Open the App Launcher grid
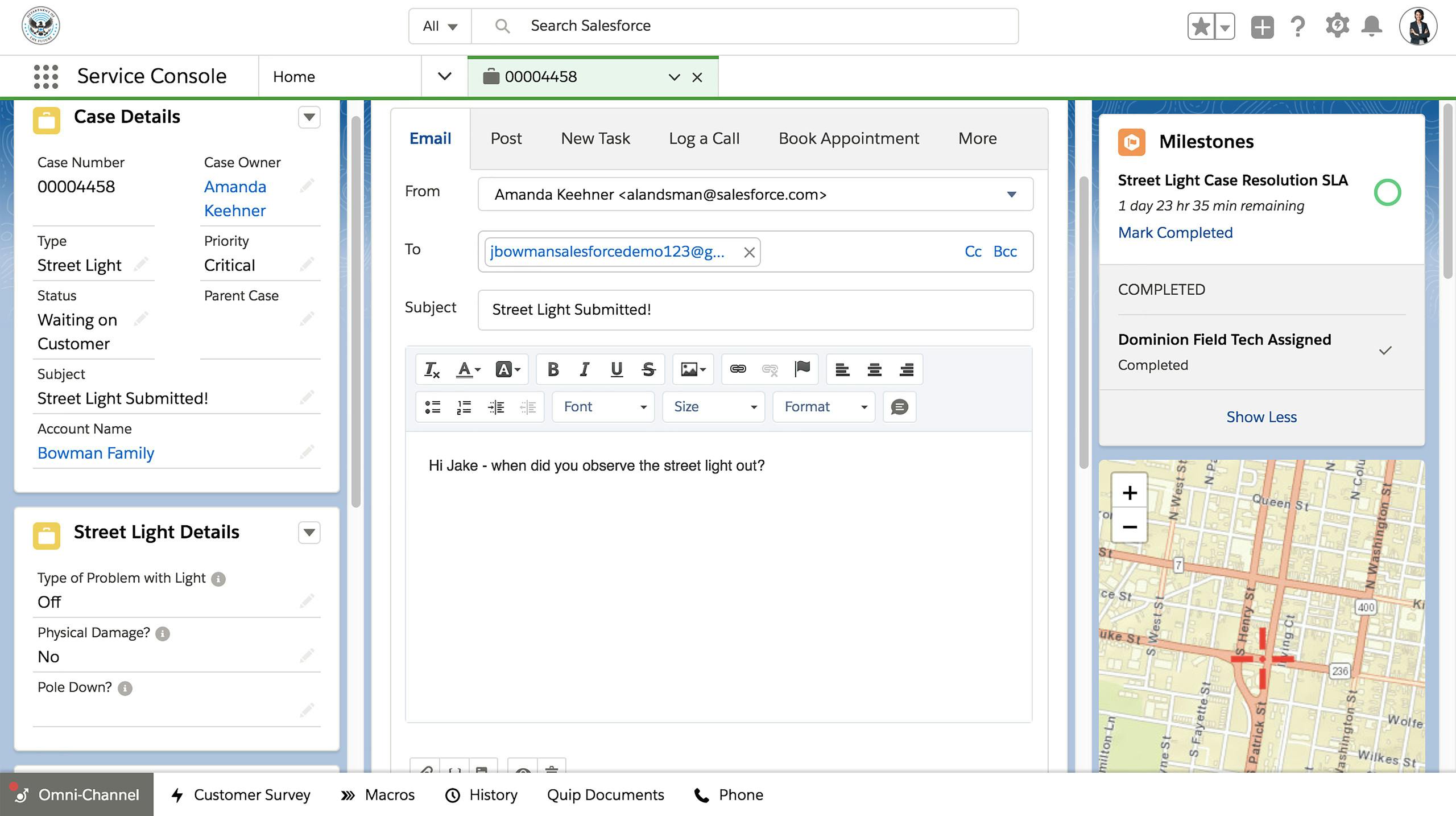1456x816 pixels. [46, 76]
